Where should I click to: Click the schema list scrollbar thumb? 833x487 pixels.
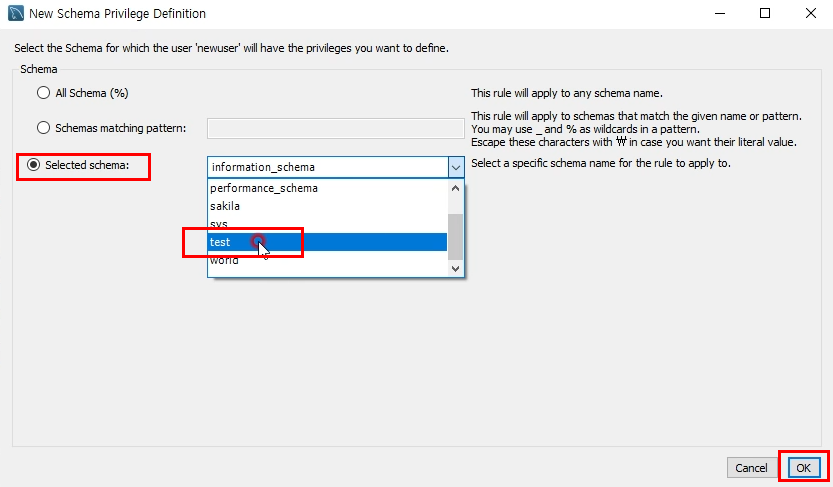pos(455,237)
